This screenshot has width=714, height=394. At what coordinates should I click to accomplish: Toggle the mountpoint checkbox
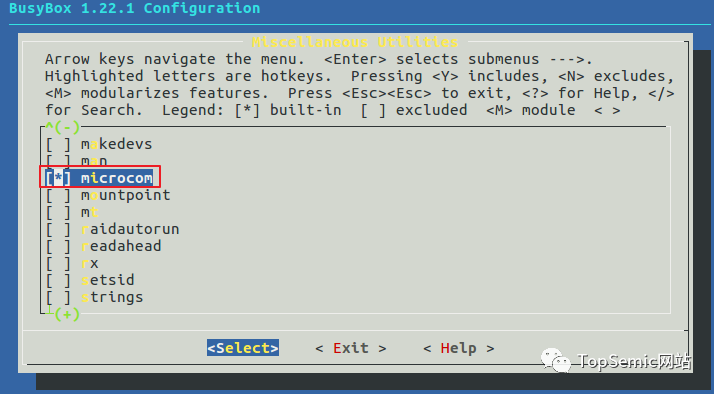click(58, 195)
